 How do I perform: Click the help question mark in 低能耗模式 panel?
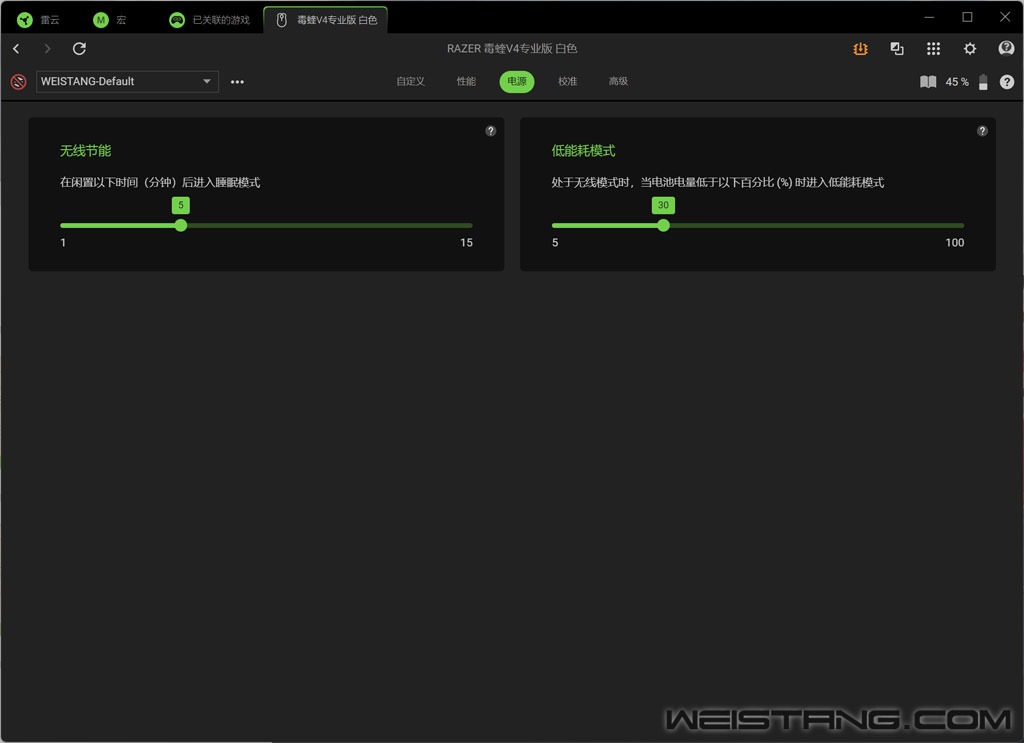pyautogui.click(x=982, y=131)
